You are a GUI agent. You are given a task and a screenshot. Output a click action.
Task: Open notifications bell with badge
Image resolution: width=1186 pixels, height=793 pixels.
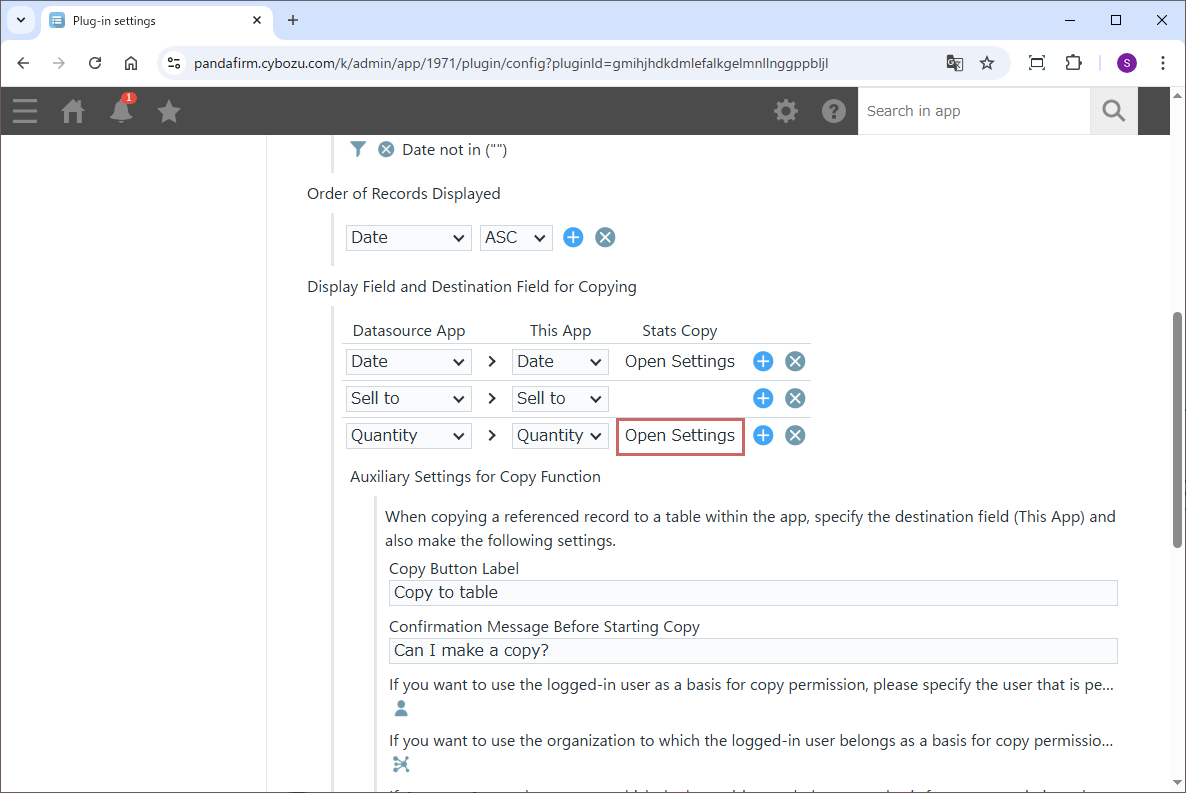[x=121, y=111]
